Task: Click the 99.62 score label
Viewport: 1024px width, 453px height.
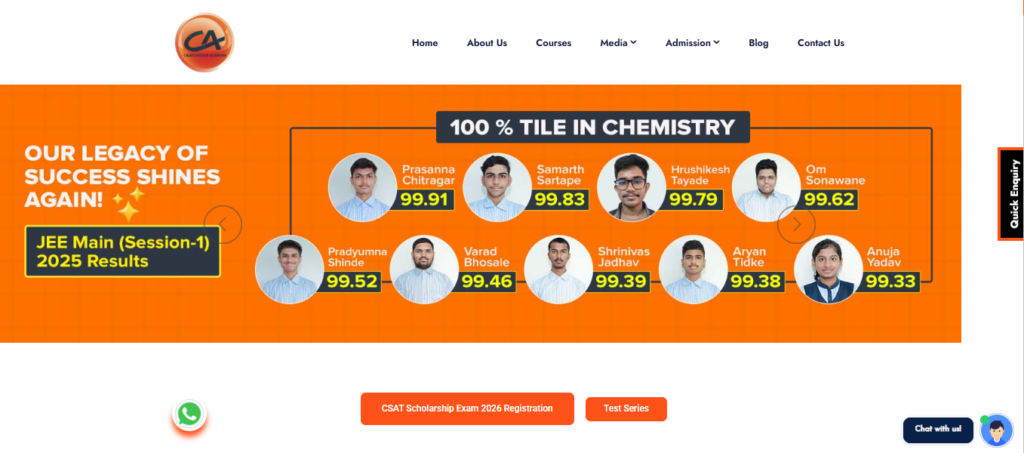Action: pyautogui.click(x=829, y=199)
